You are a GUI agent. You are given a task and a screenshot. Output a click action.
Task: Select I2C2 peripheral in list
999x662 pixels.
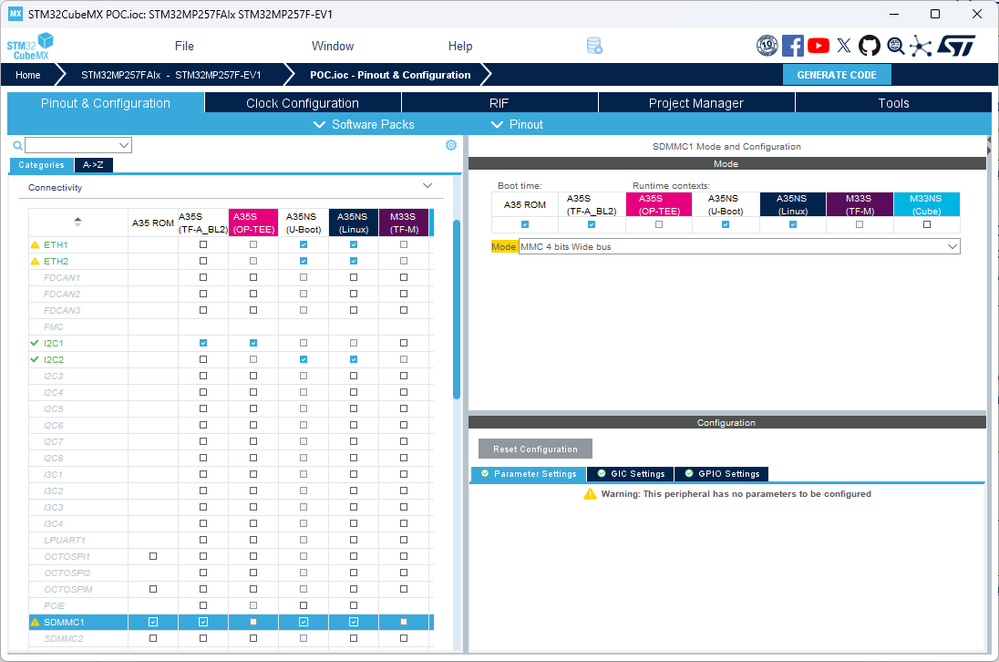tap(54, 359)
